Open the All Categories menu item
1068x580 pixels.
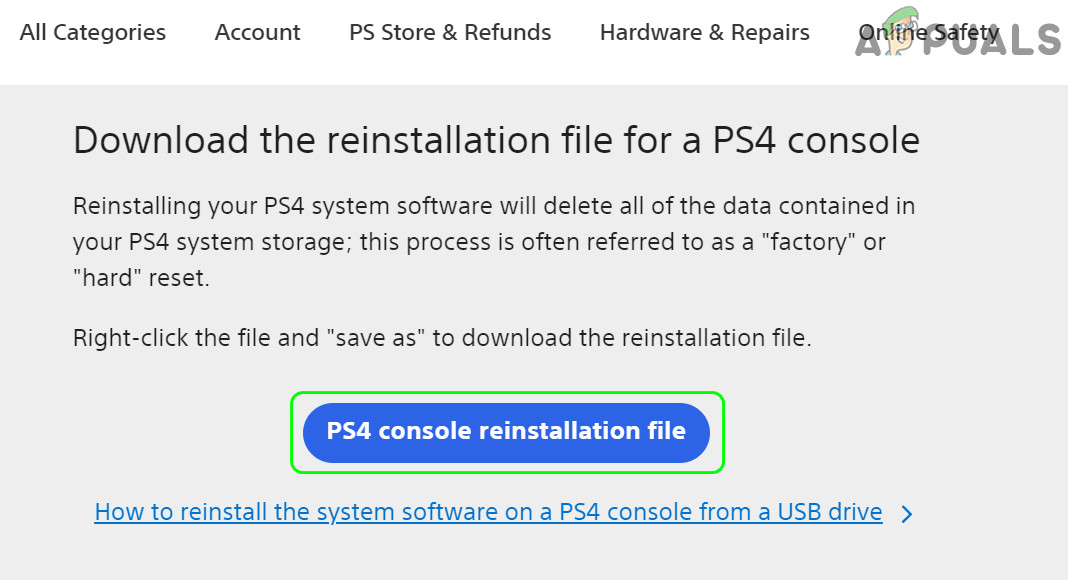coord(93,33)
